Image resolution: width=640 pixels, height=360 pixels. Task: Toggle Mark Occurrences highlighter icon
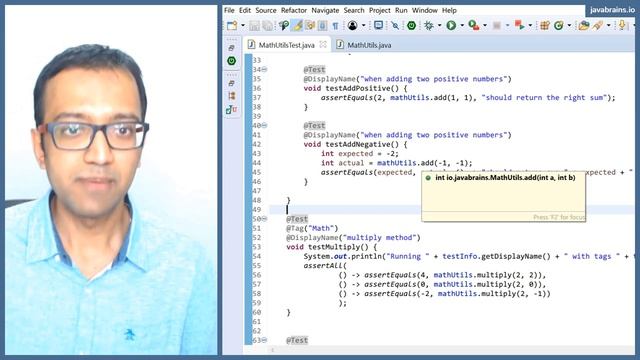click(x=297, y=26)
